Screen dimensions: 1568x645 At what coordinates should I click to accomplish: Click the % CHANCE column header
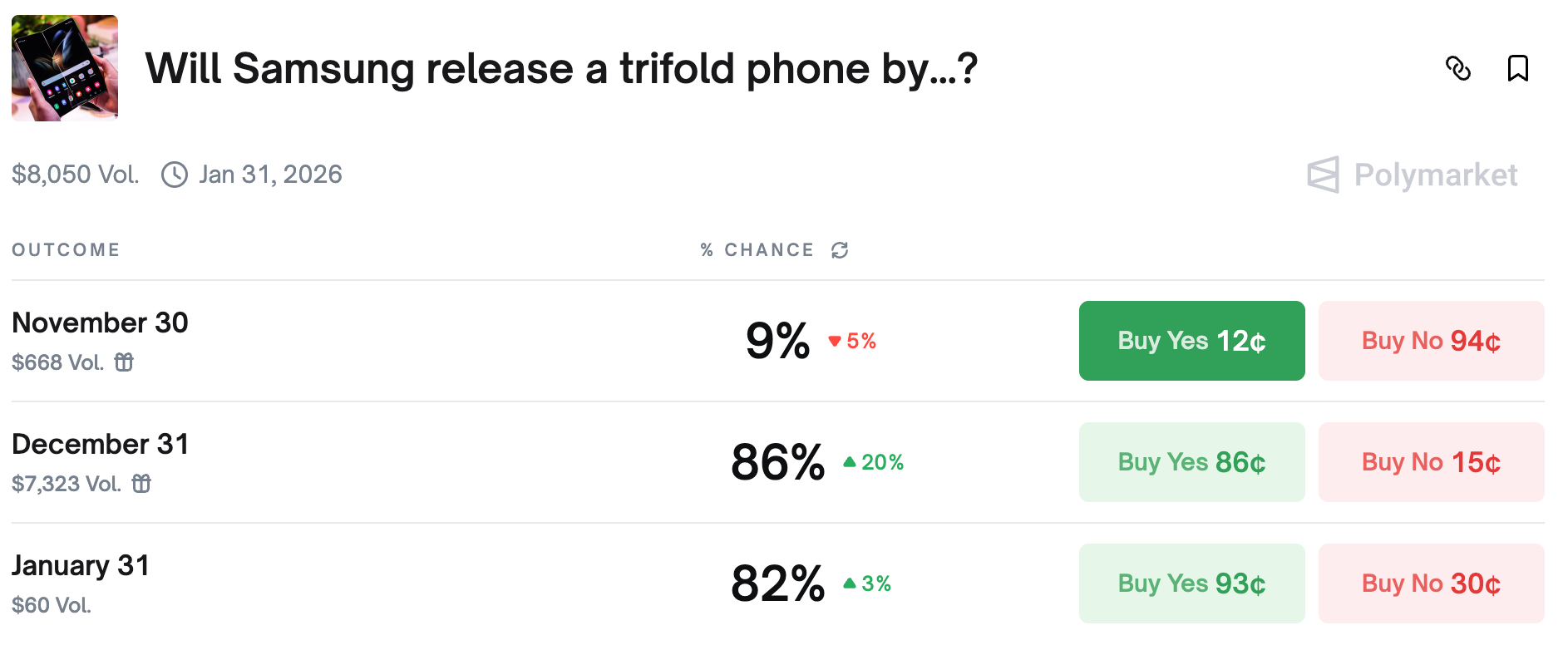click(757, 250)
